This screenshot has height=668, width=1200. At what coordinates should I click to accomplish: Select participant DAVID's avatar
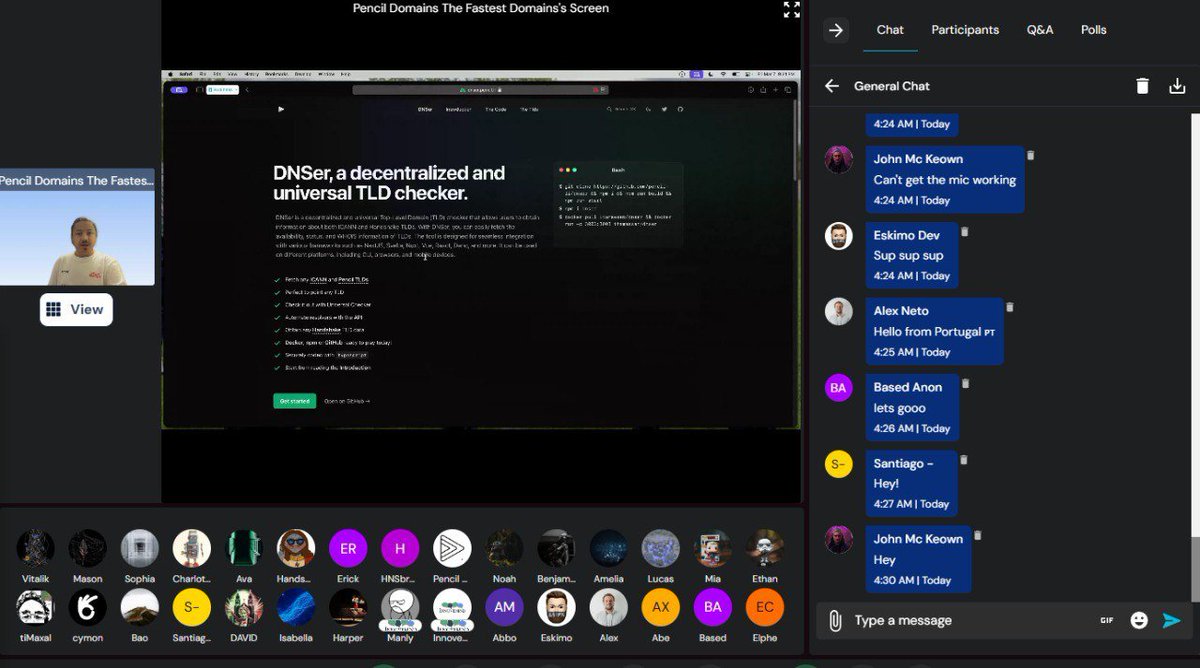[244, 607]
